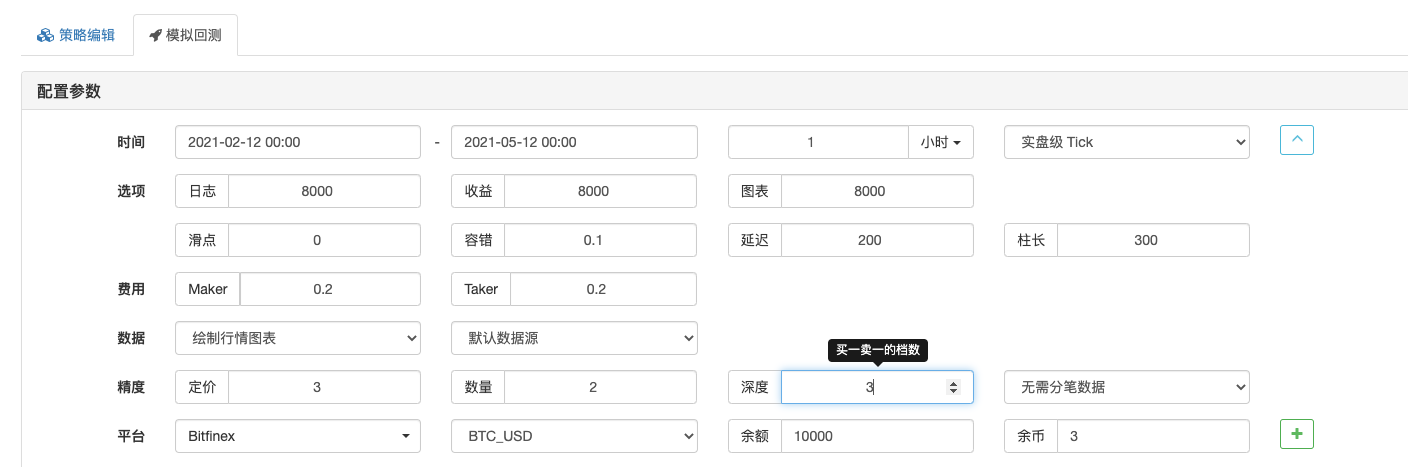The height and width of the screenshot is (467, 1408).
Task: Open the 模拟回测 tab
Action: point(185,35)
